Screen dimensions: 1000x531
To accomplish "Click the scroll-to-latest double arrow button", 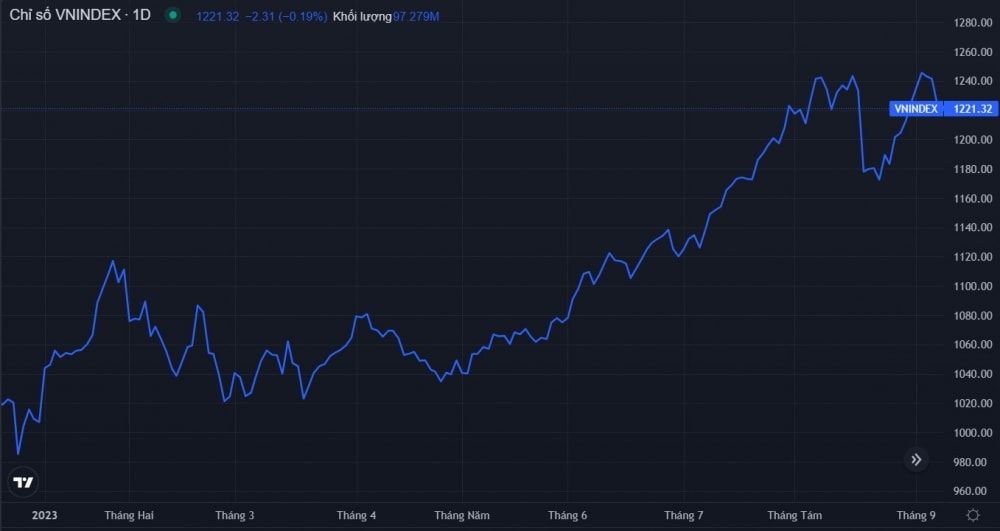I will (916, 460).
